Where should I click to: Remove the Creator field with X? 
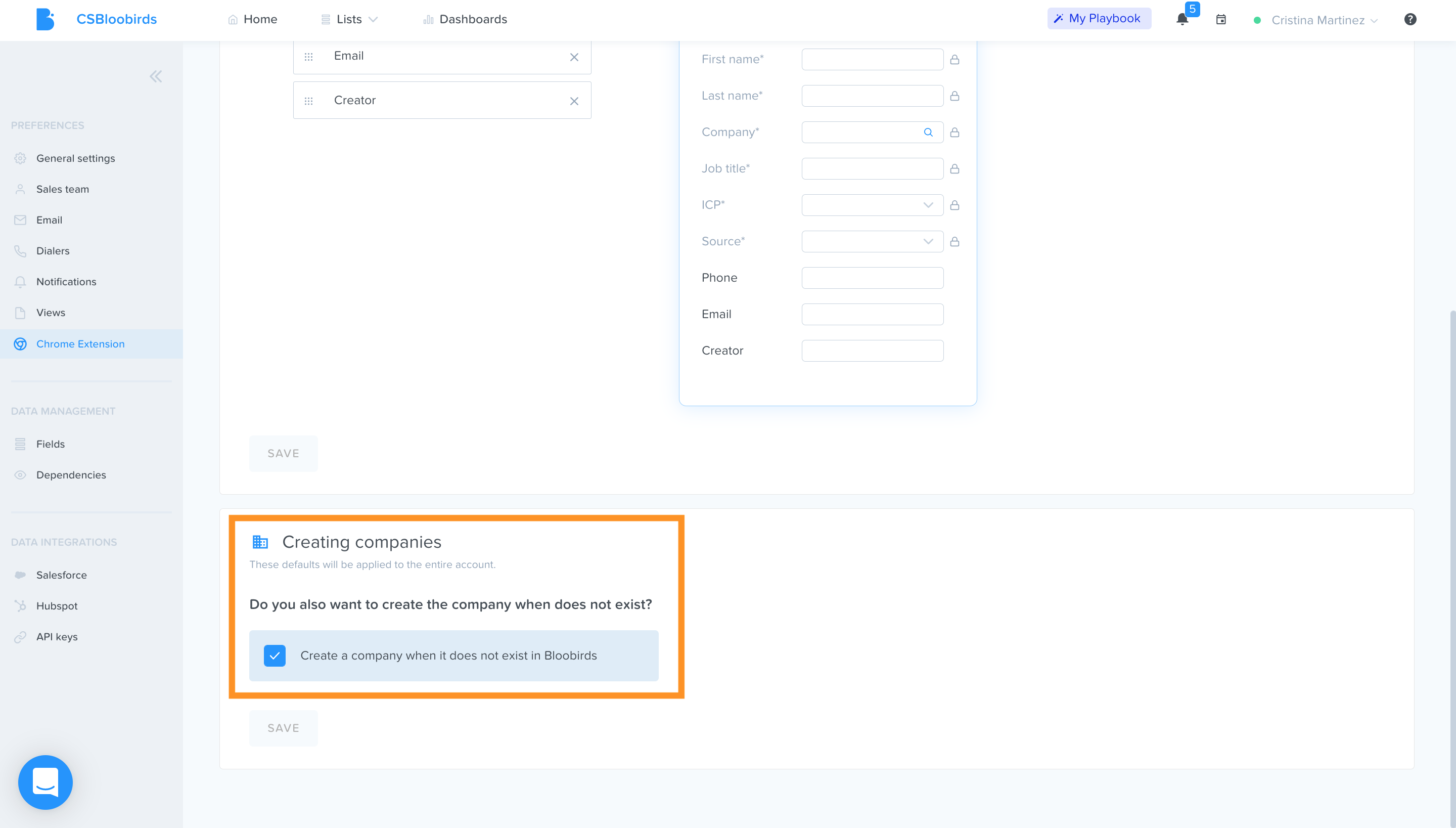click(x=574, y=101)
